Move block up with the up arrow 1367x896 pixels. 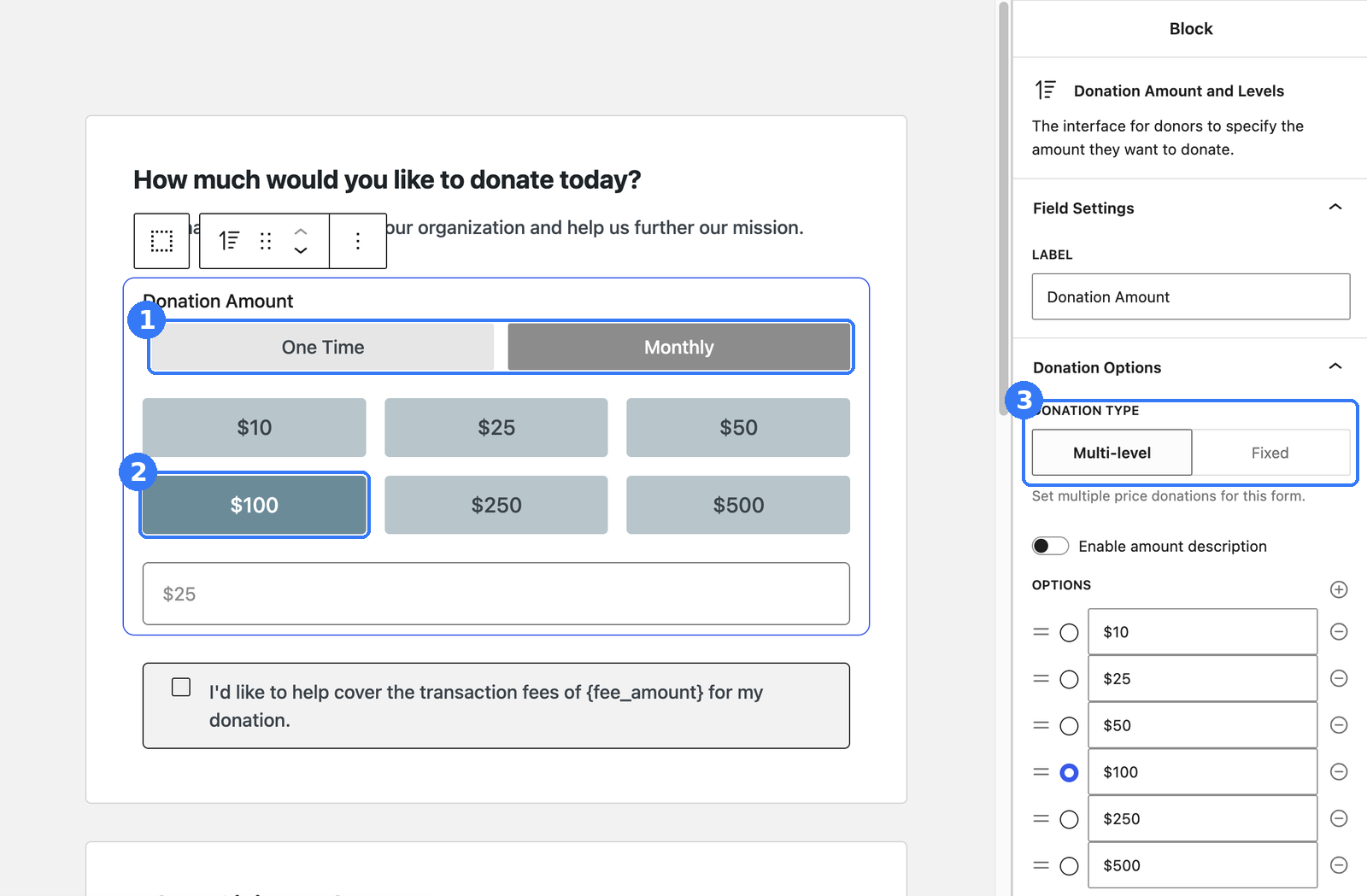(x=301, y=231)
